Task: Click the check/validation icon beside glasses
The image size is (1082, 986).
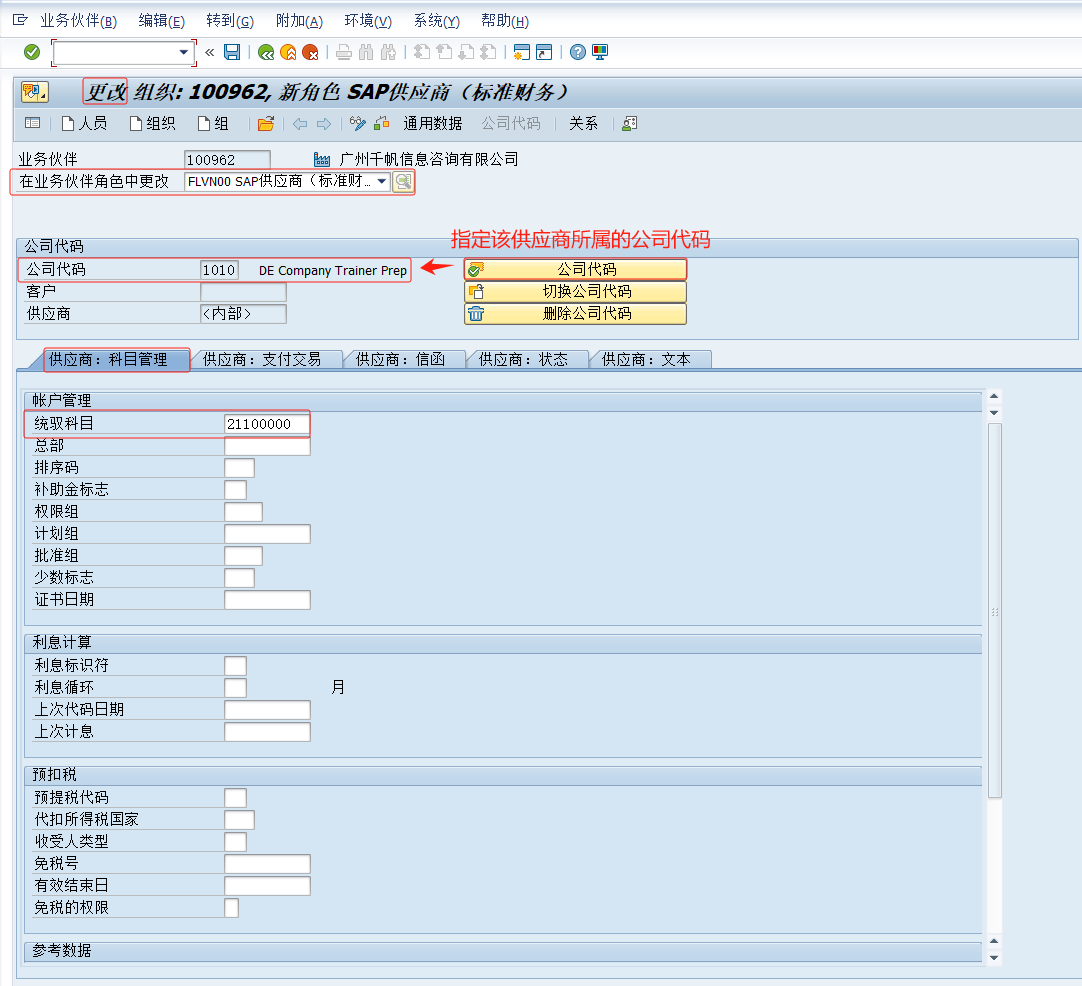Action: coord(381,123)
